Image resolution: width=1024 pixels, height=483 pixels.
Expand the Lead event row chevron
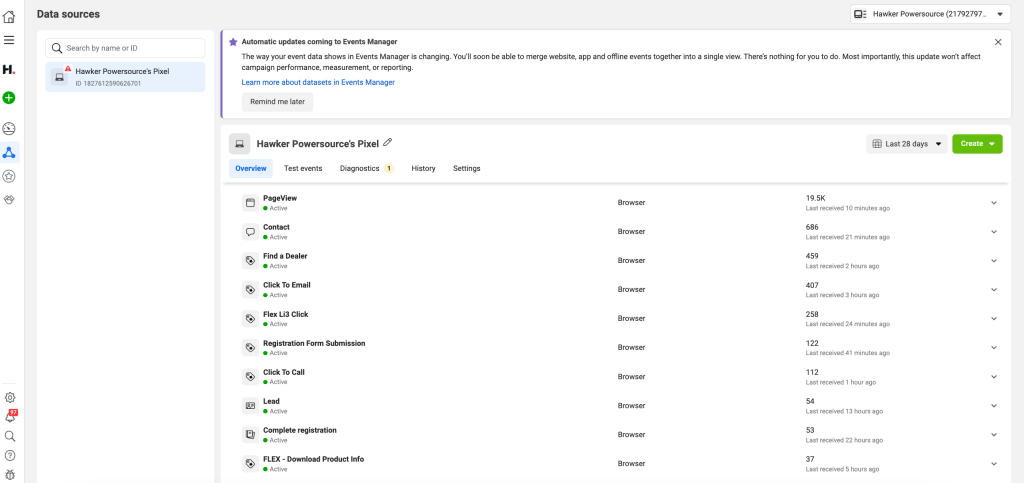(993, 405)
